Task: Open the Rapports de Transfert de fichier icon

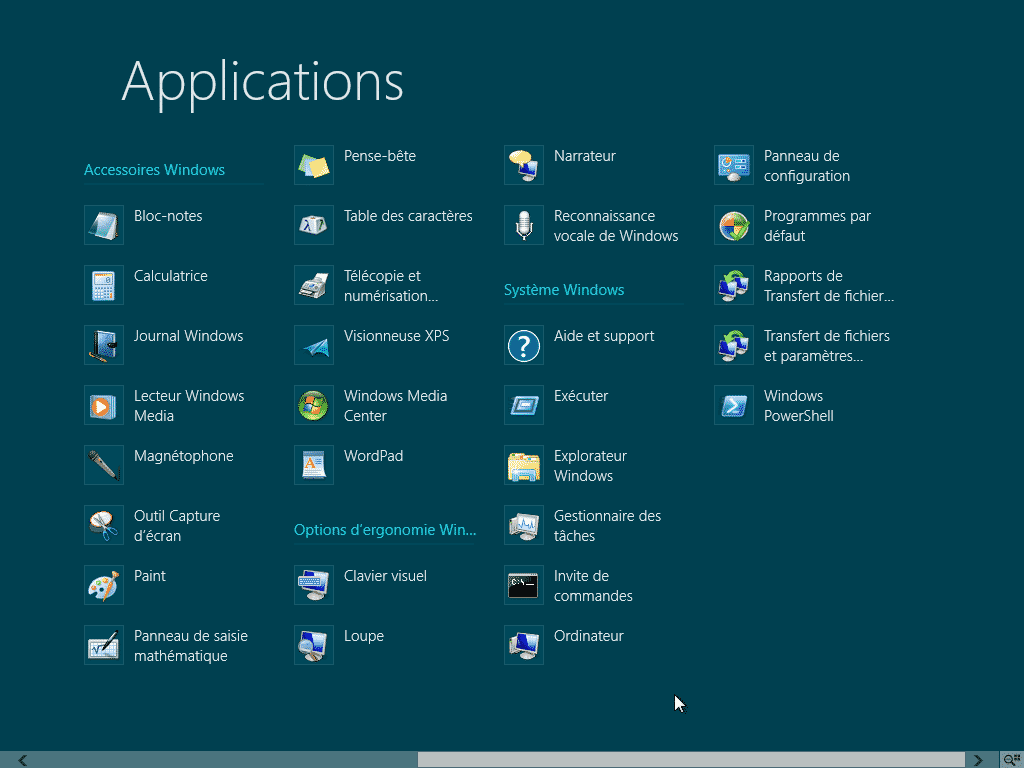Action: 734,285
